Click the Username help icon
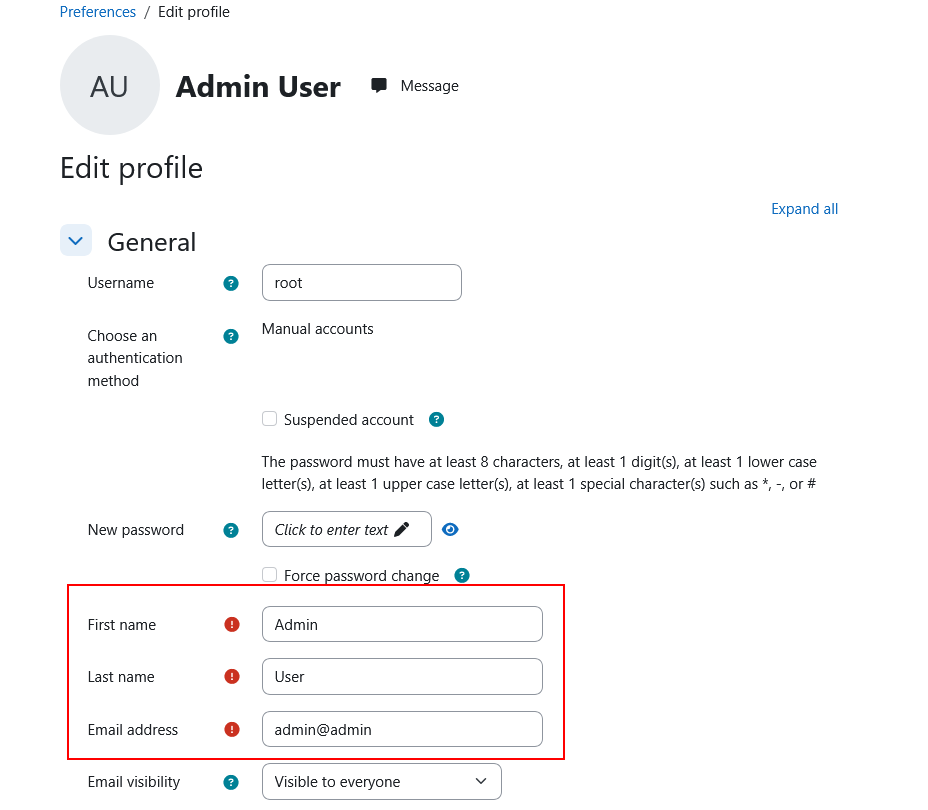The width and height of the screenshot is (928, 810). click(x=231, y=283)
